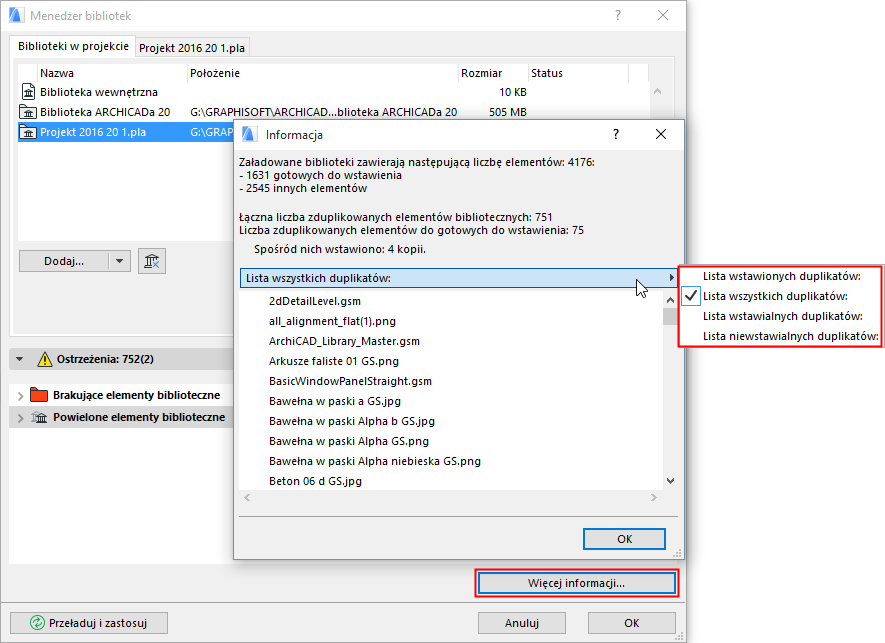Image resolution: width=885 pixels, height=643 pixels.
Task: Click the Dodaj... button
Action: (x=64, y=261)
